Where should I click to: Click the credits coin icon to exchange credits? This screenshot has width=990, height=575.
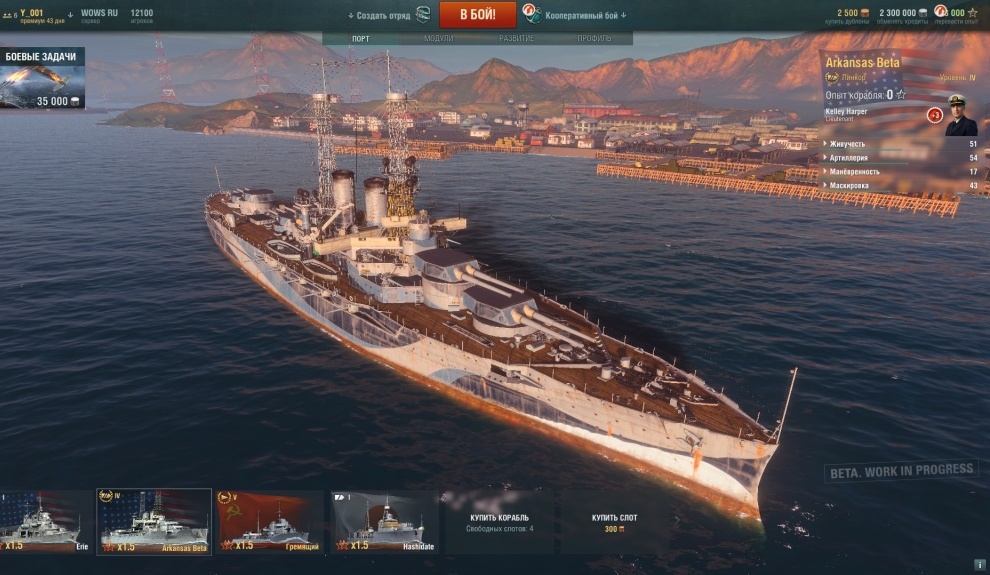[922, 13]
